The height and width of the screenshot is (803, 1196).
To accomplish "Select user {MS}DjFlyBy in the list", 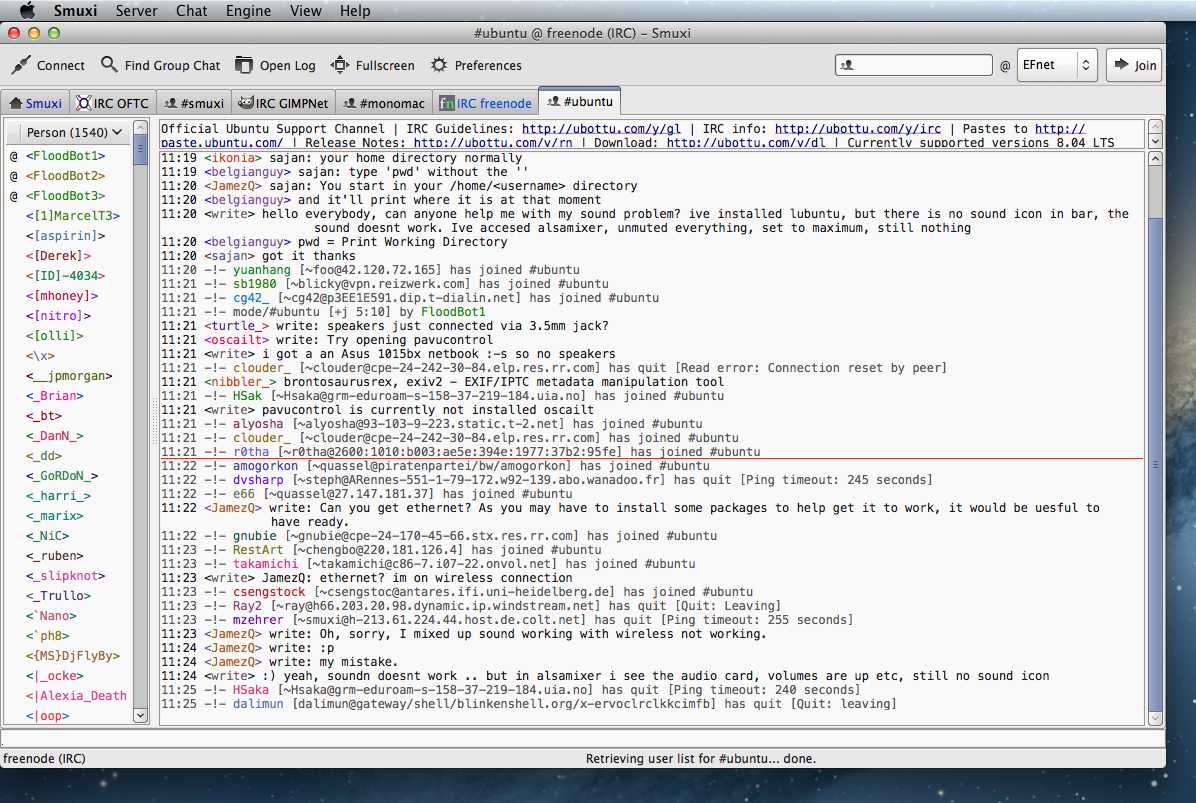I will click(x=73, y=656).
